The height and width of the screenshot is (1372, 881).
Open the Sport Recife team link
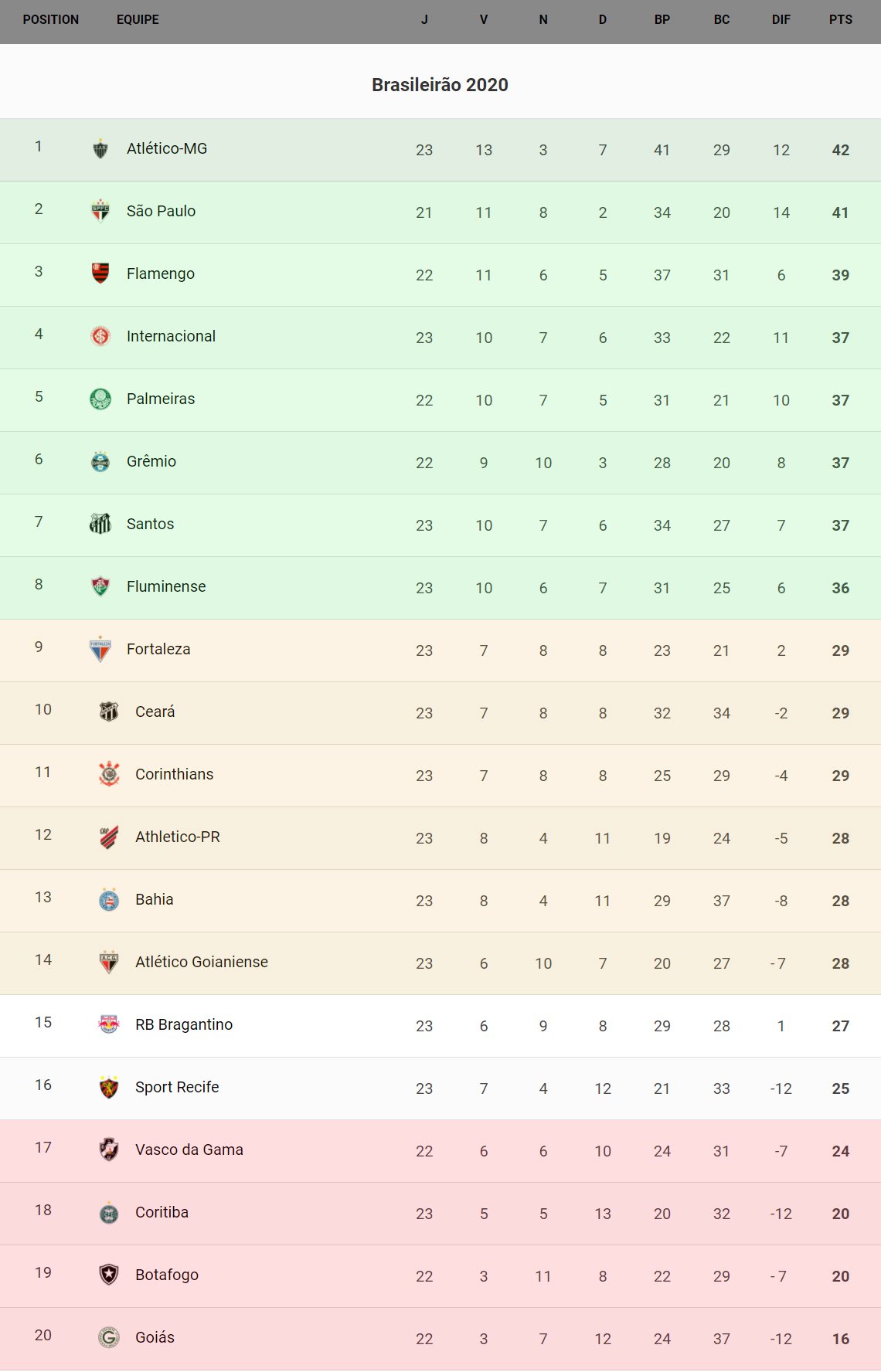pos(177,1087)
